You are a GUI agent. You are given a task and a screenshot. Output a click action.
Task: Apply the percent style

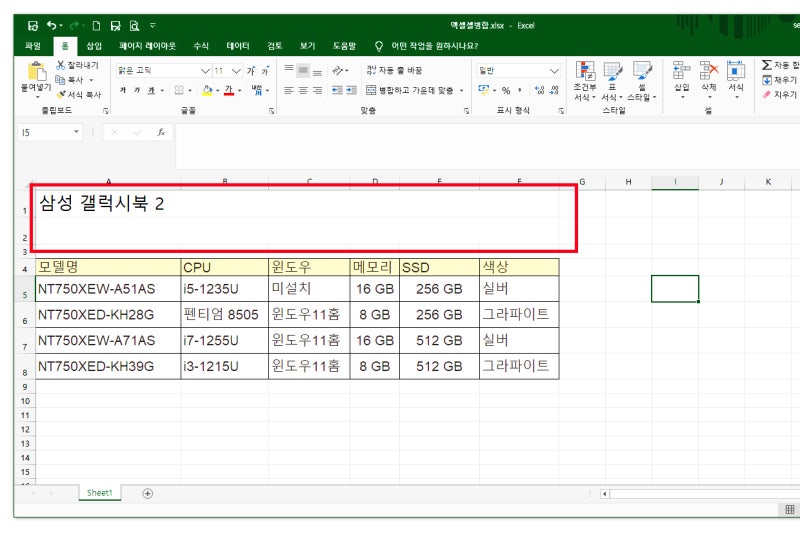pyautogui.click(x=506, y=91)
